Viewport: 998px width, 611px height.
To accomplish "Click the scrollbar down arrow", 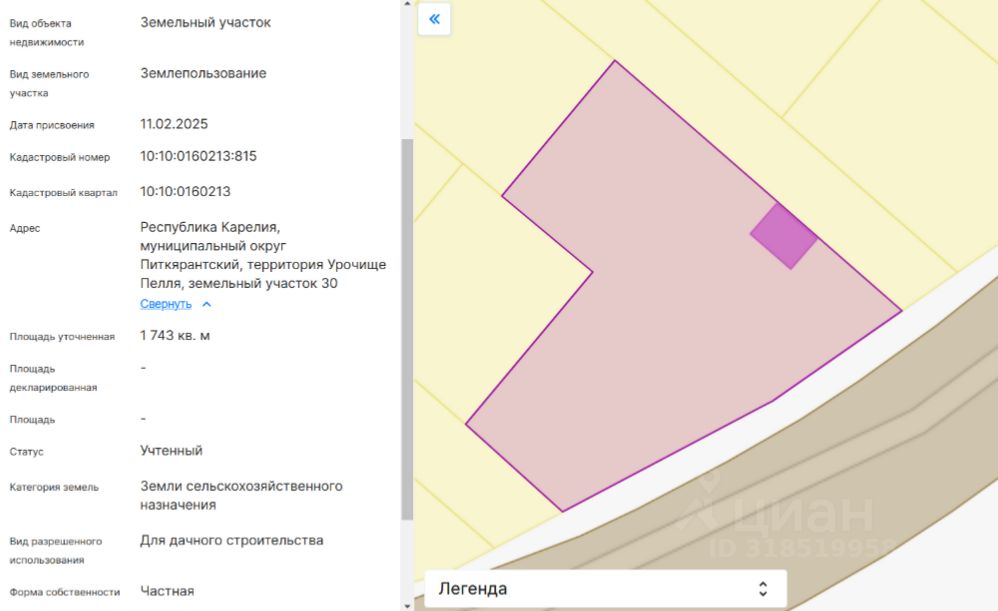I will pos(407,606).
